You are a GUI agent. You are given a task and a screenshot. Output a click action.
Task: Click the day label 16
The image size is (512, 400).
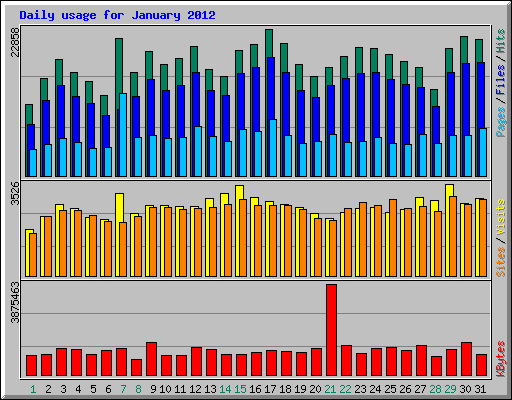[x=255, y=389]
